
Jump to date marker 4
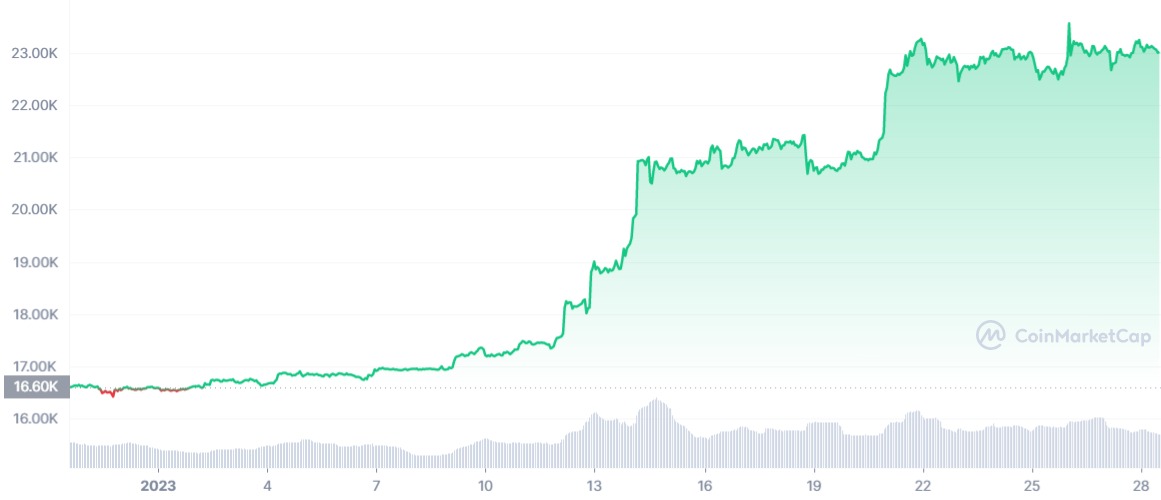tap(267, 486)
